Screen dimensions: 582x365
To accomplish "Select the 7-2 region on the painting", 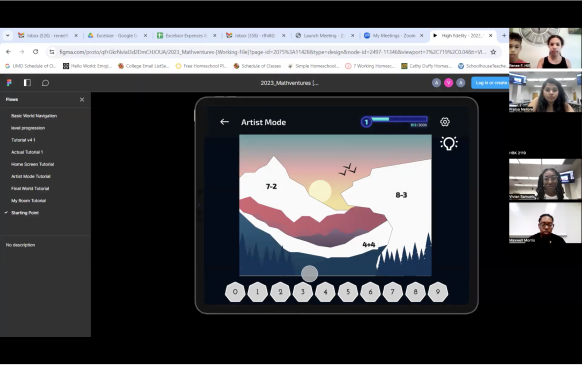I will pyautogui.click(x=271, y=186).
